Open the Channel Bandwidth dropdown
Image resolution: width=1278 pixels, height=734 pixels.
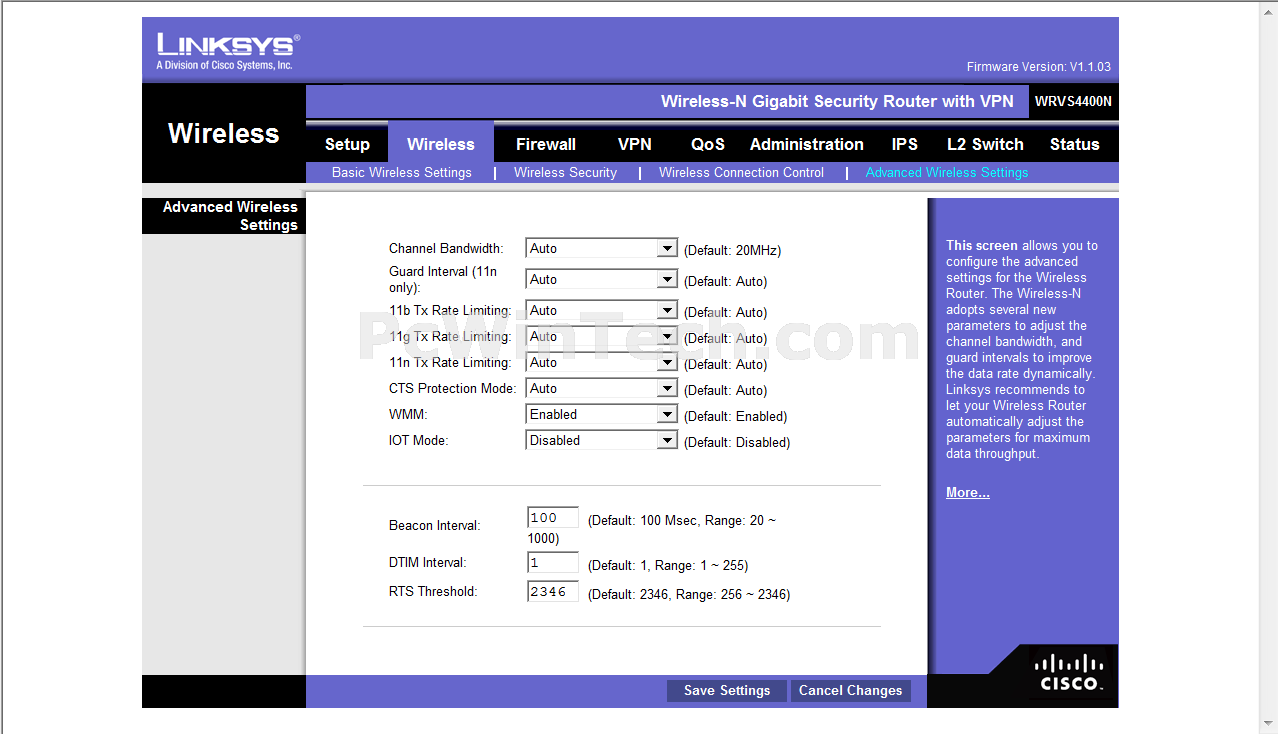coord(602,249)
